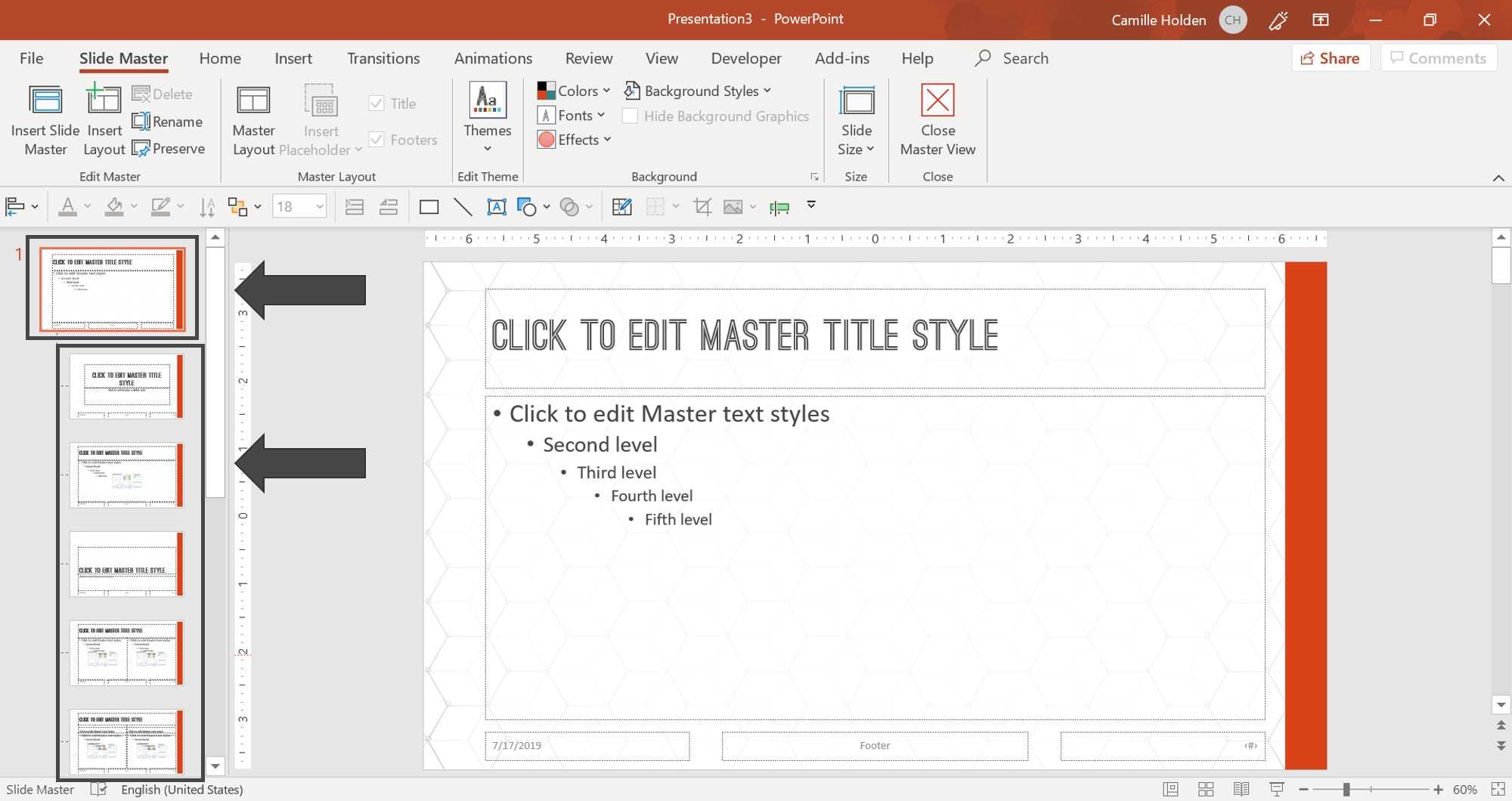Select the first slide master thumbnail
Image resolution: width=1512 pixels, height=801 pixels.
click(x=112, y=287)
